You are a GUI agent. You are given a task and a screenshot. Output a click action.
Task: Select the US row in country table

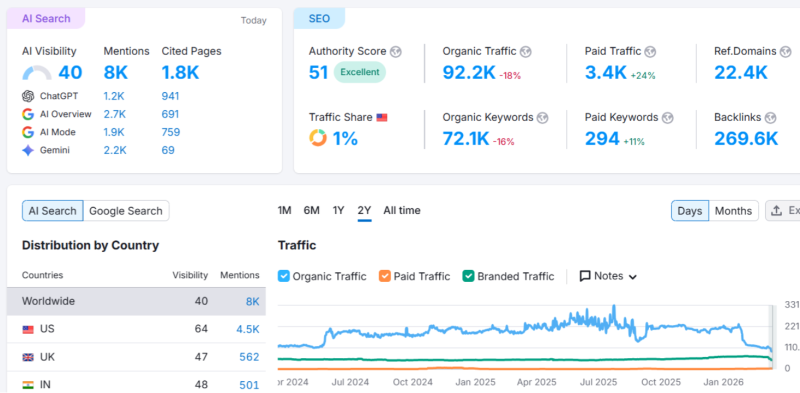(136, 329)
